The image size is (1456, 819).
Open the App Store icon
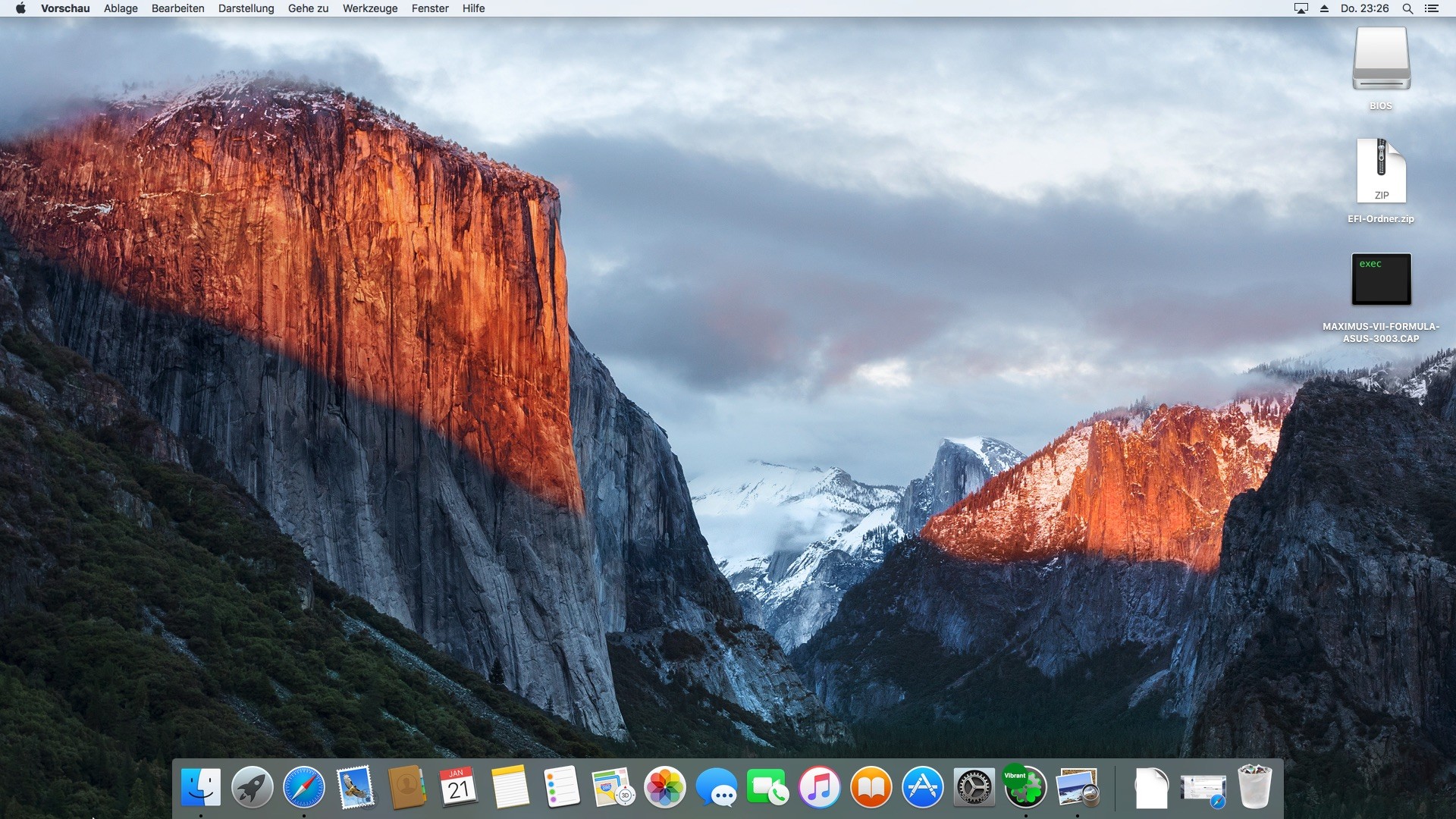click(923, 787)
